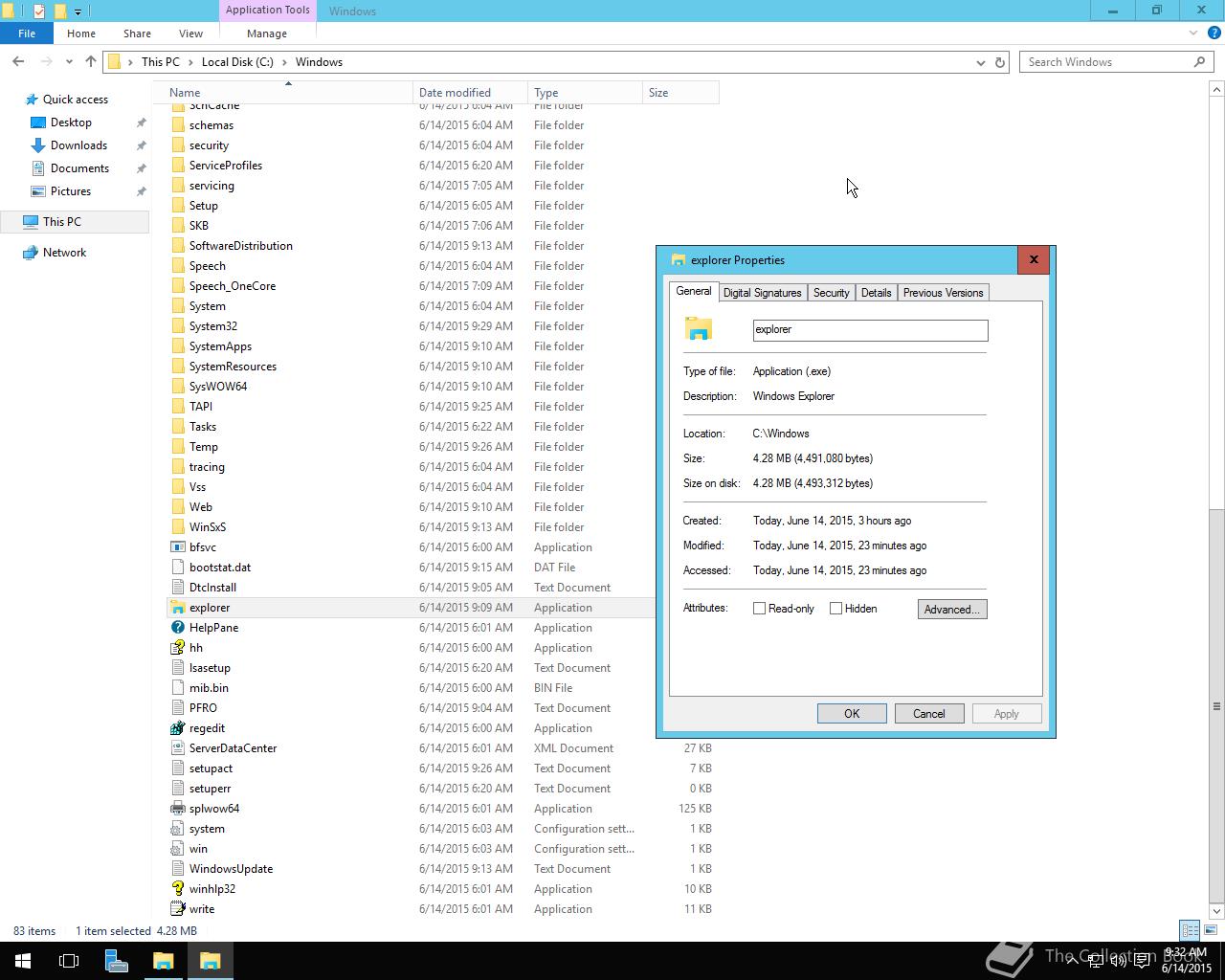Click the Properties quick access toolbar icon
This screenshot has height=980, width=1225.
pyautogui.click(x=39, y=11)
